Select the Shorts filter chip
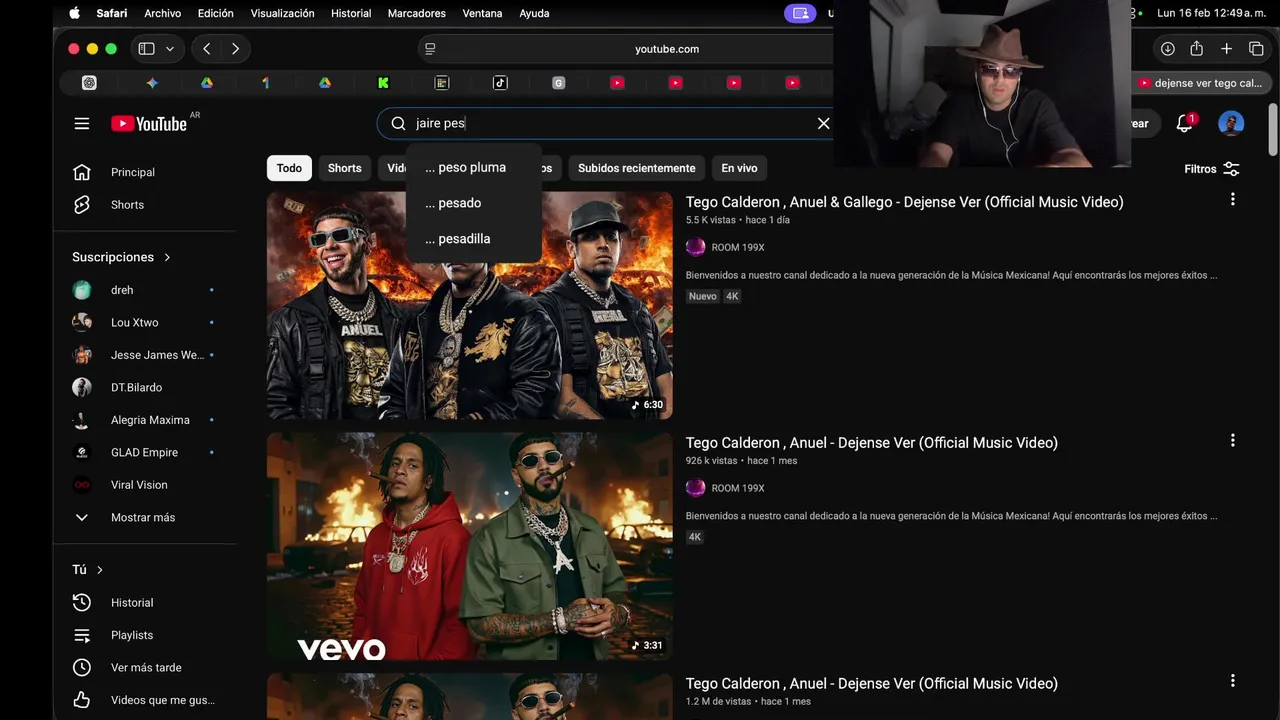The height and width of the screenshot is (720, 1280). [x=344, y=168]
